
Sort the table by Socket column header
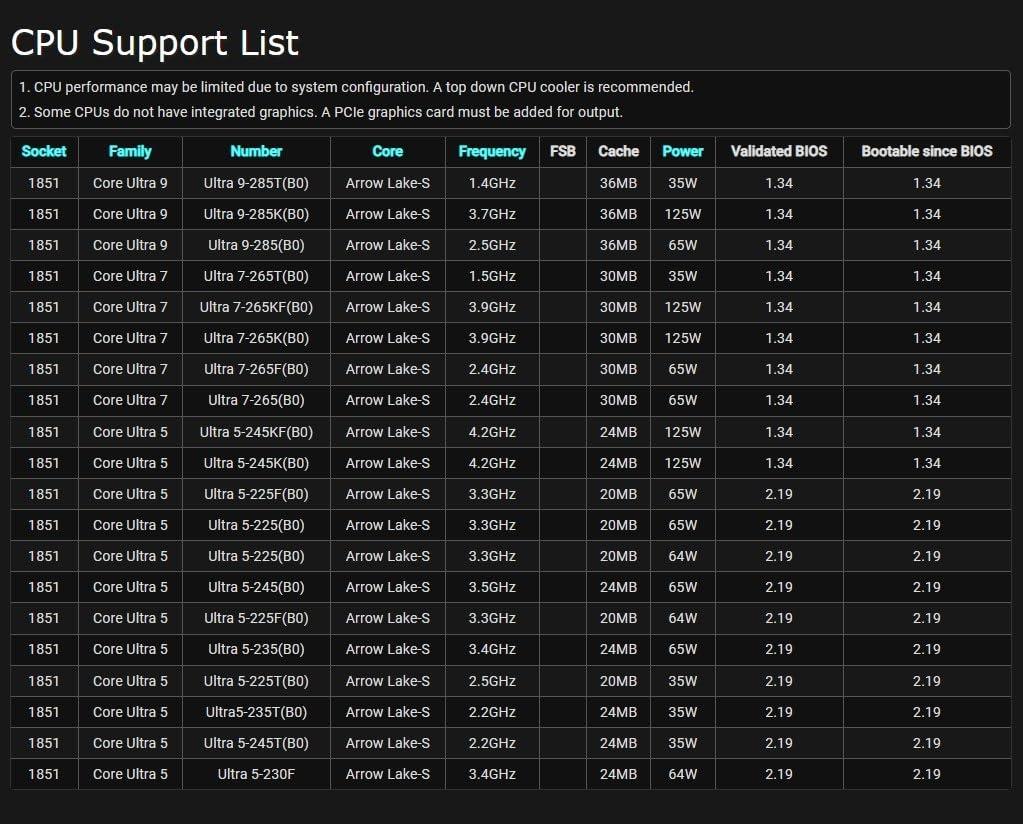coord(44,151)
